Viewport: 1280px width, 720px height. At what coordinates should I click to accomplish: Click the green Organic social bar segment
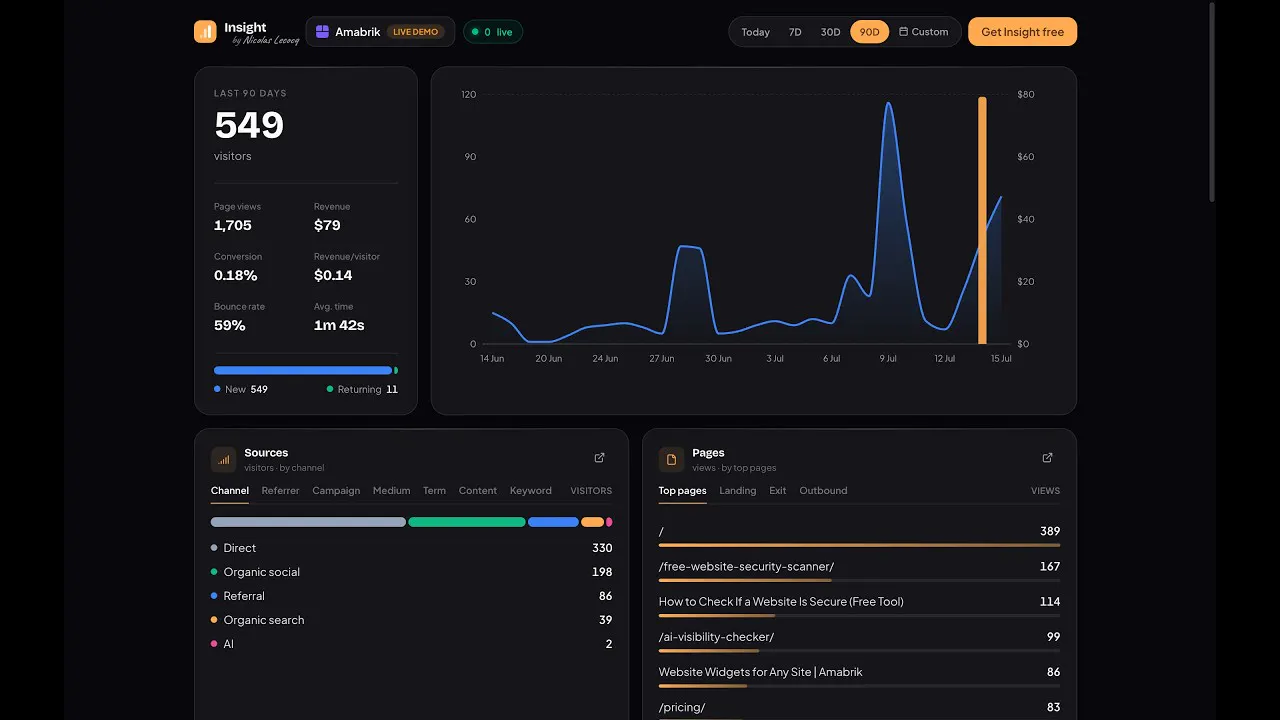467,522
